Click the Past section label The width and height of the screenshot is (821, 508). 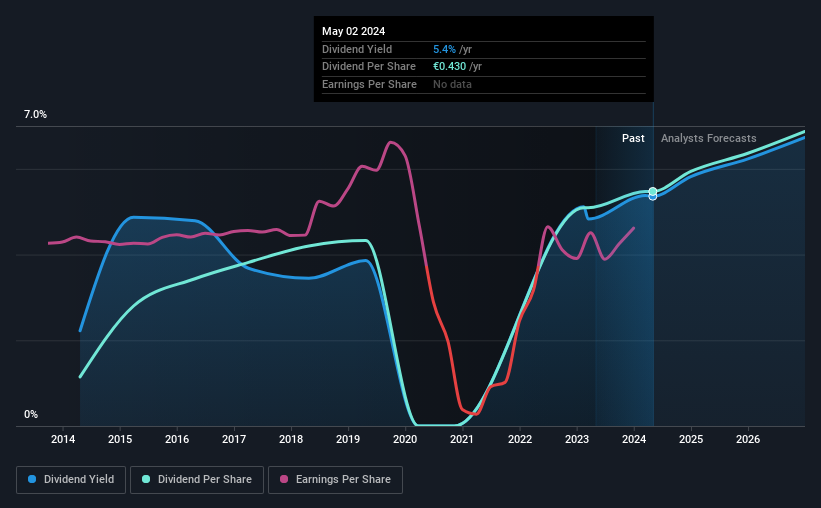pos(633,138)
